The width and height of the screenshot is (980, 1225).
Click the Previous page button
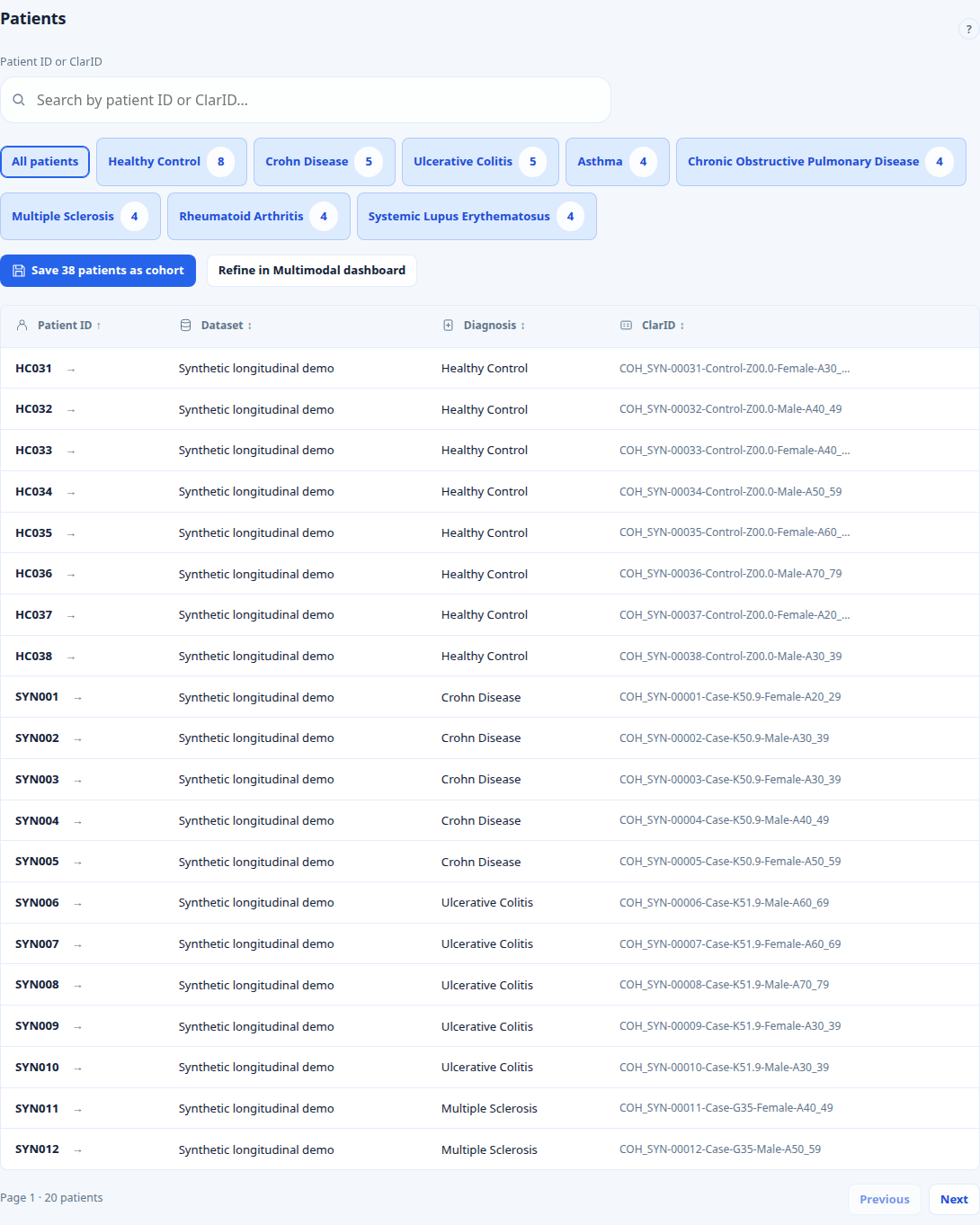[885, 1199]
